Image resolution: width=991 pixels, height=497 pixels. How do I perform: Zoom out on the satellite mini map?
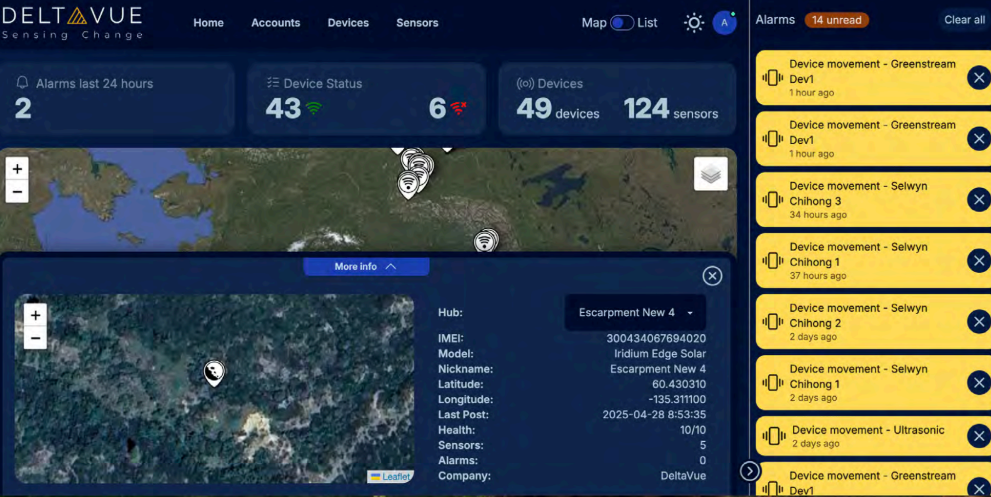tap(36, 339)
